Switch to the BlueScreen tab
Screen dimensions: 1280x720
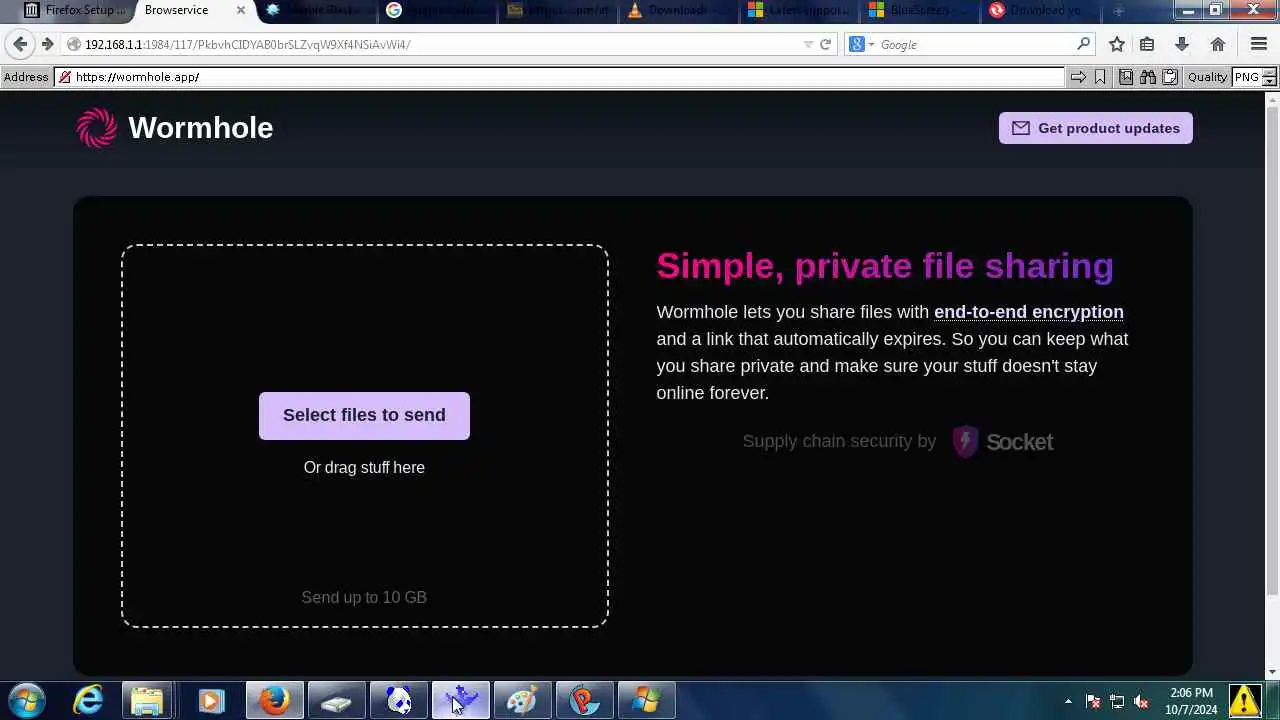click(x=917, y=10)
